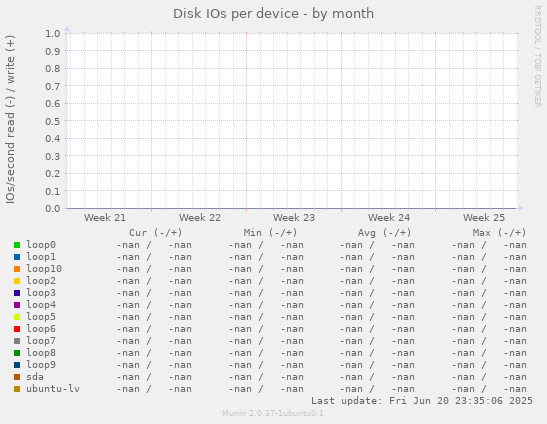This screenshot has height=424, width=547.
Task: Click the loop1 blue legend swatch
Action: coord(17,257)
